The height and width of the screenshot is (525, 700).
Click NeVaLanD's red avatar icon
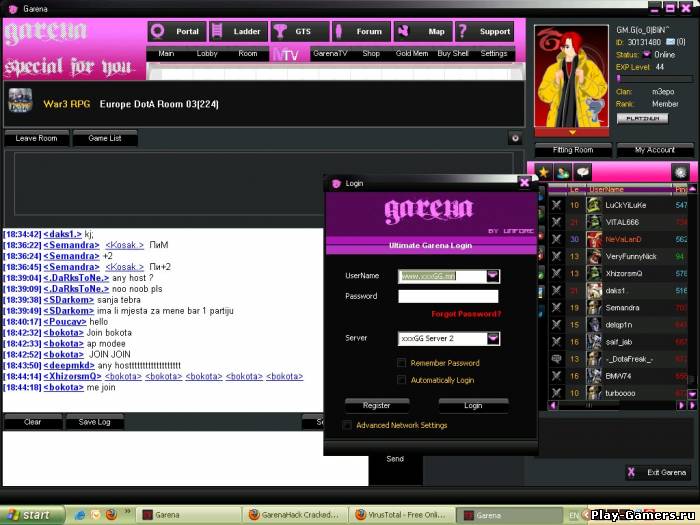tap(594, 239)
